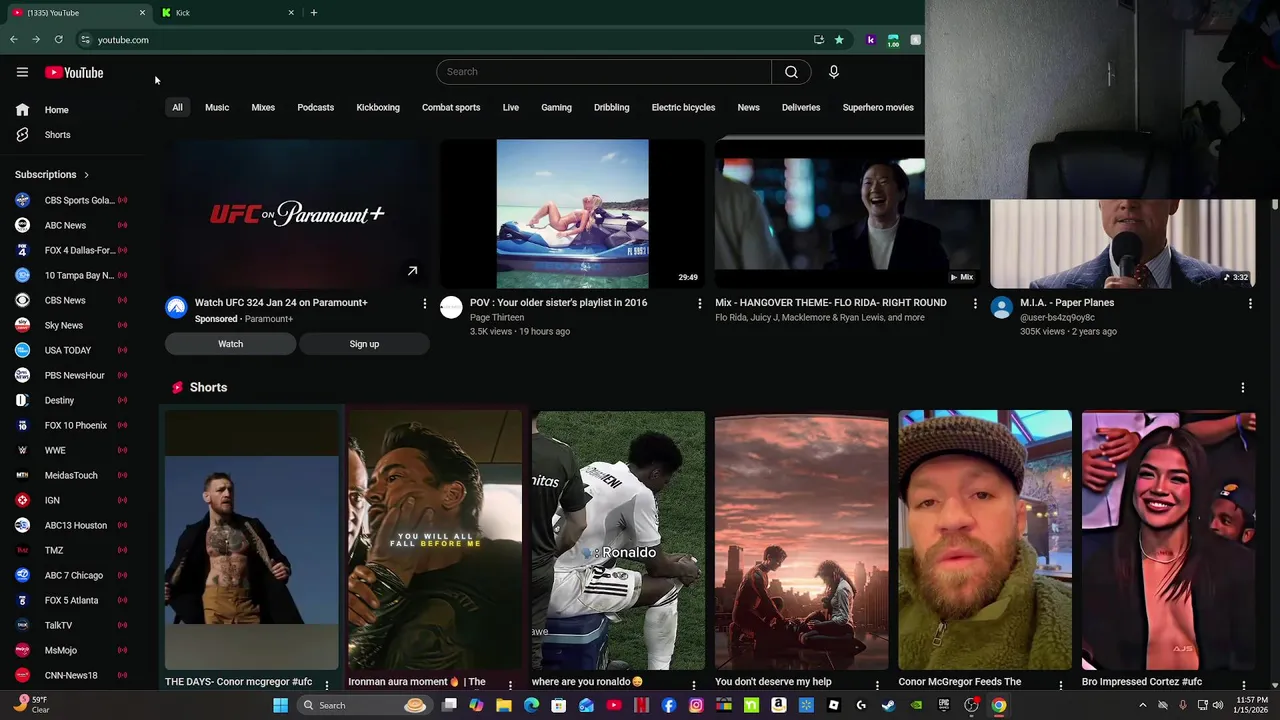Reload the YouTube page
The height and width of the screenshot is (720, 1280).
59,40
